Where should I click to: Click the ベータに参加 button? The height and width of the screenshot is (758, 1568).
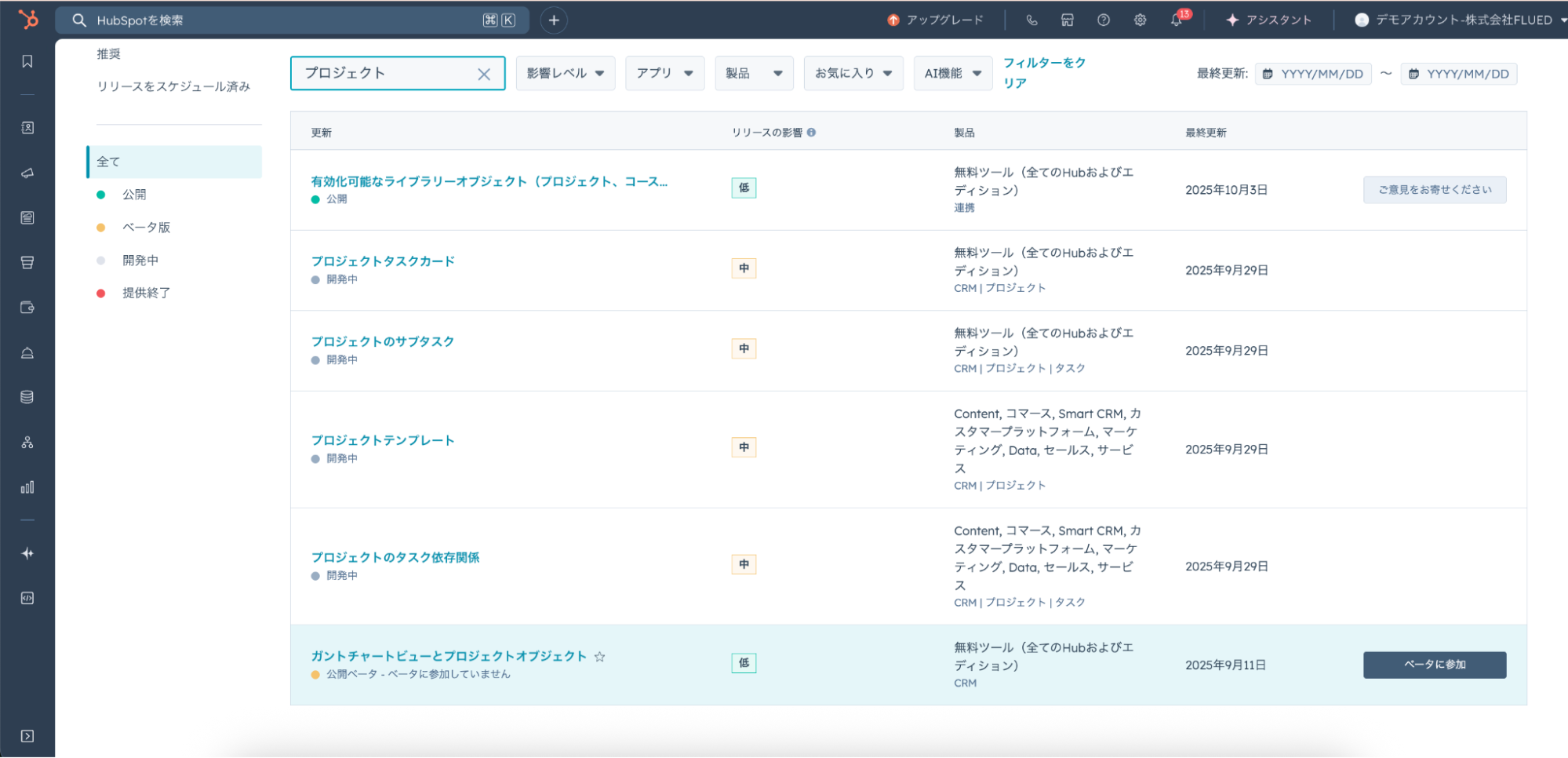pyautogui.click(x=1434, y=665)
